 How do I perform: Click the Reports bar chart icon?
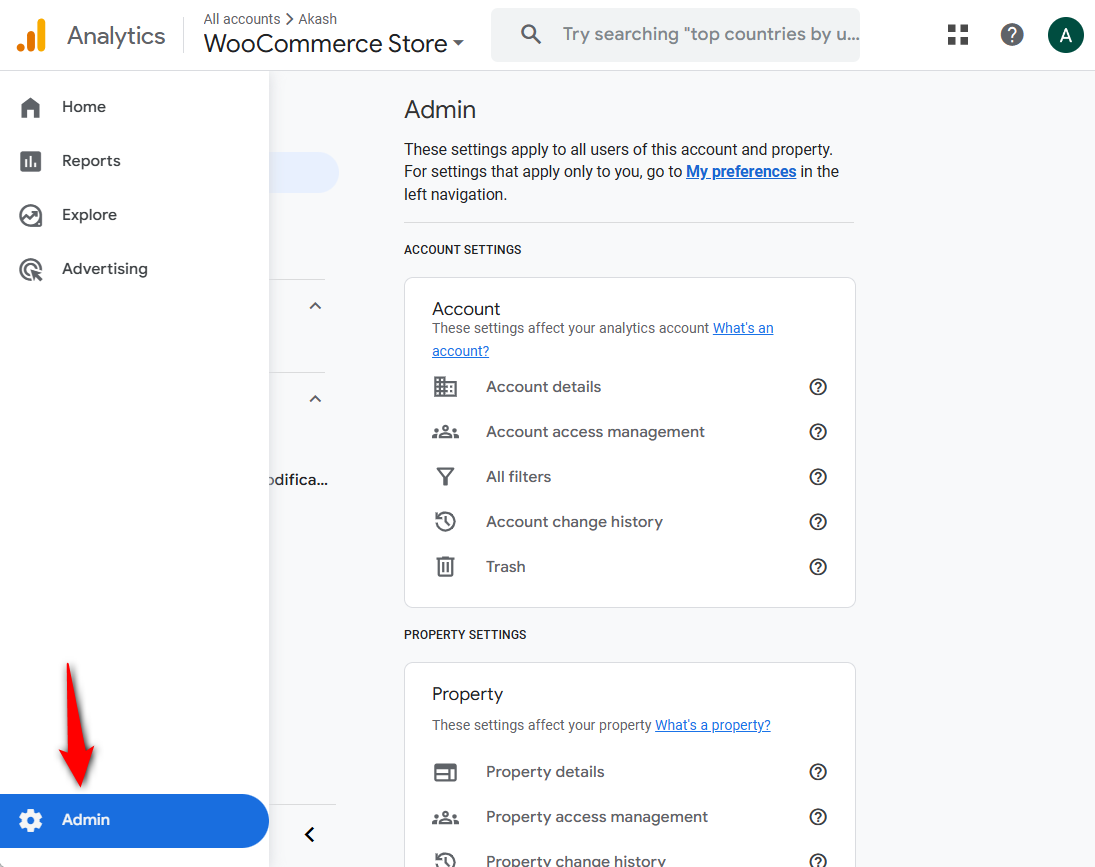31,161
